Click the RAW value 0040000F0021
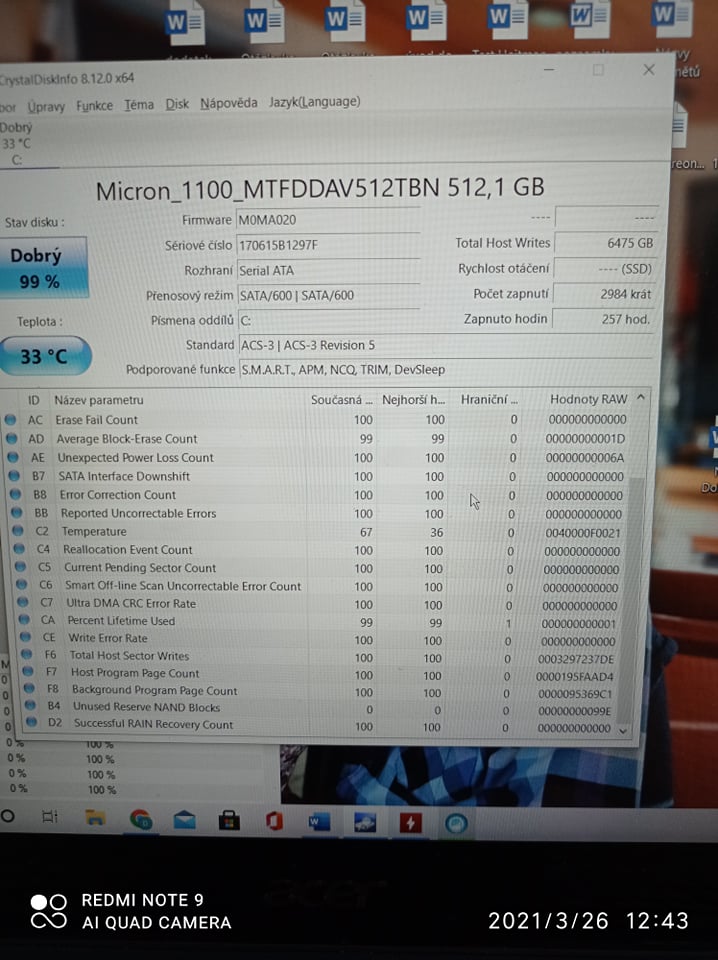Viewport: 718px width, 960px height. [583, 533]
